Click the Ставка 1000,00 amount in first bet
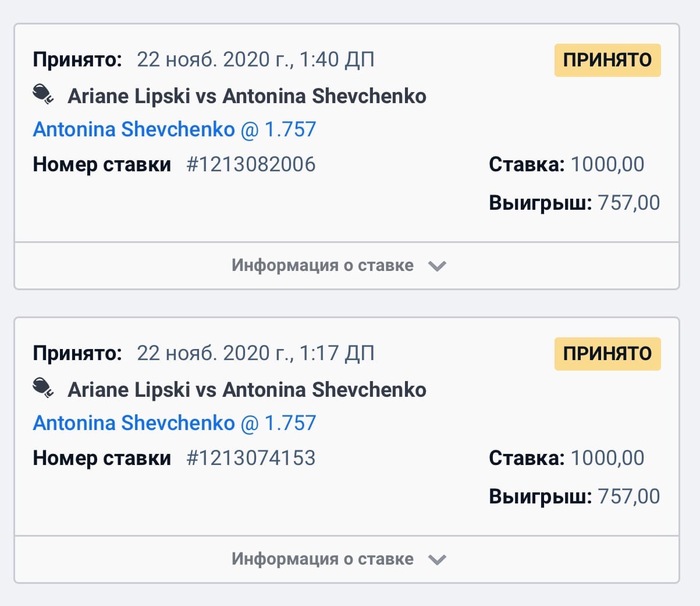The image size is (700, 606). pyautogui.click(x=607, y=164)
